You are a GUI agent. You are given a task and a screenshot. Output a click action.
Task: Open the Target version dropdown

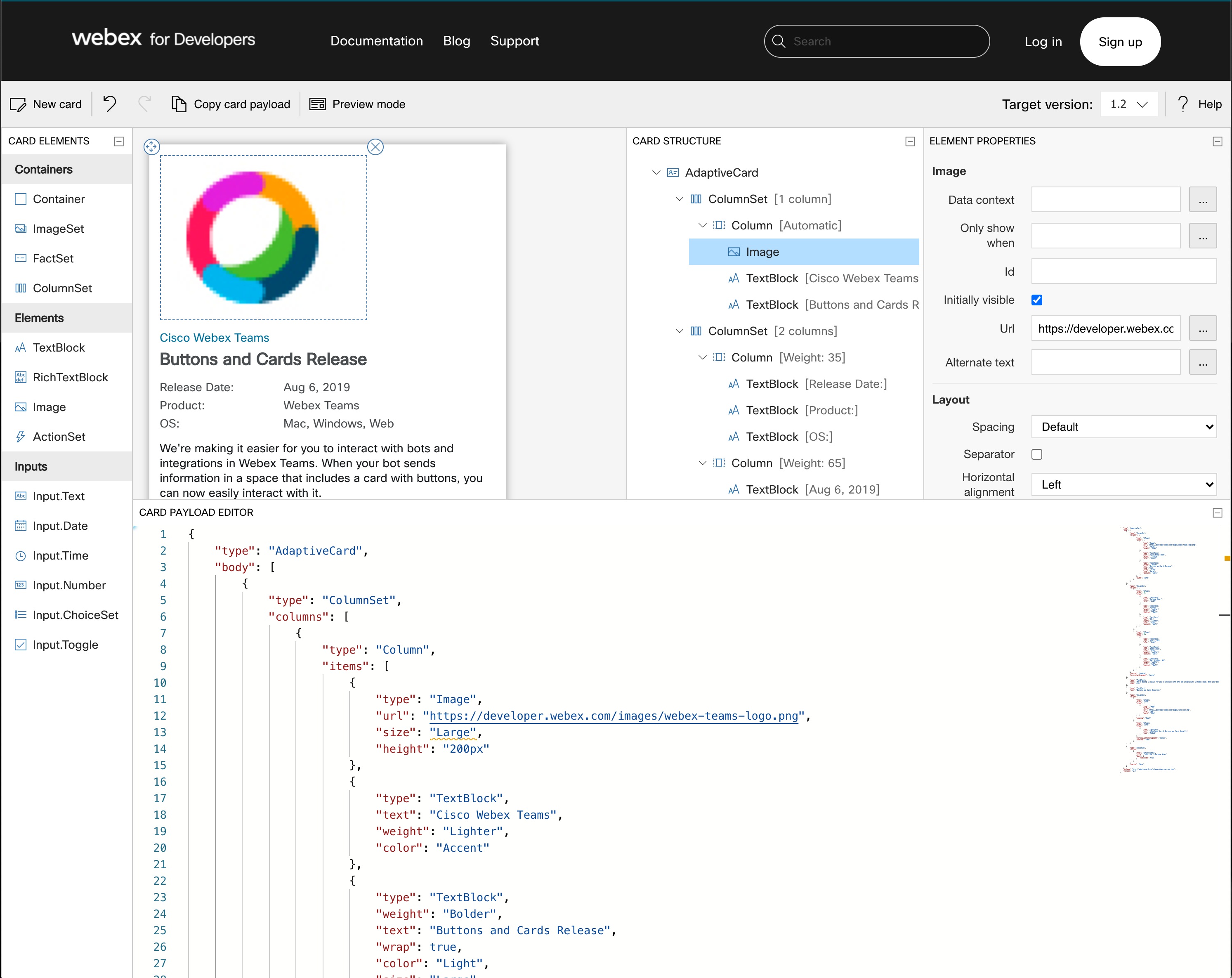pos(1128,104)
